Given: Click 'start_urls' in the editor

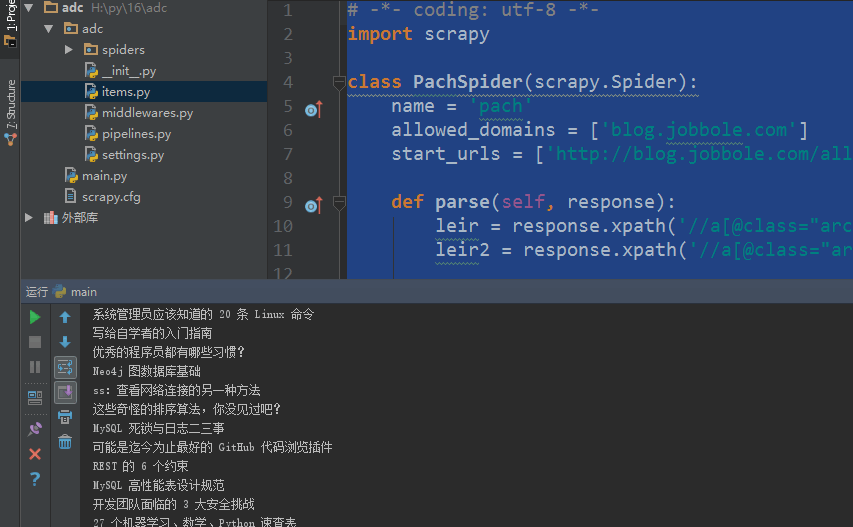Looking at the screenshot, I should (x=446, y=154).
